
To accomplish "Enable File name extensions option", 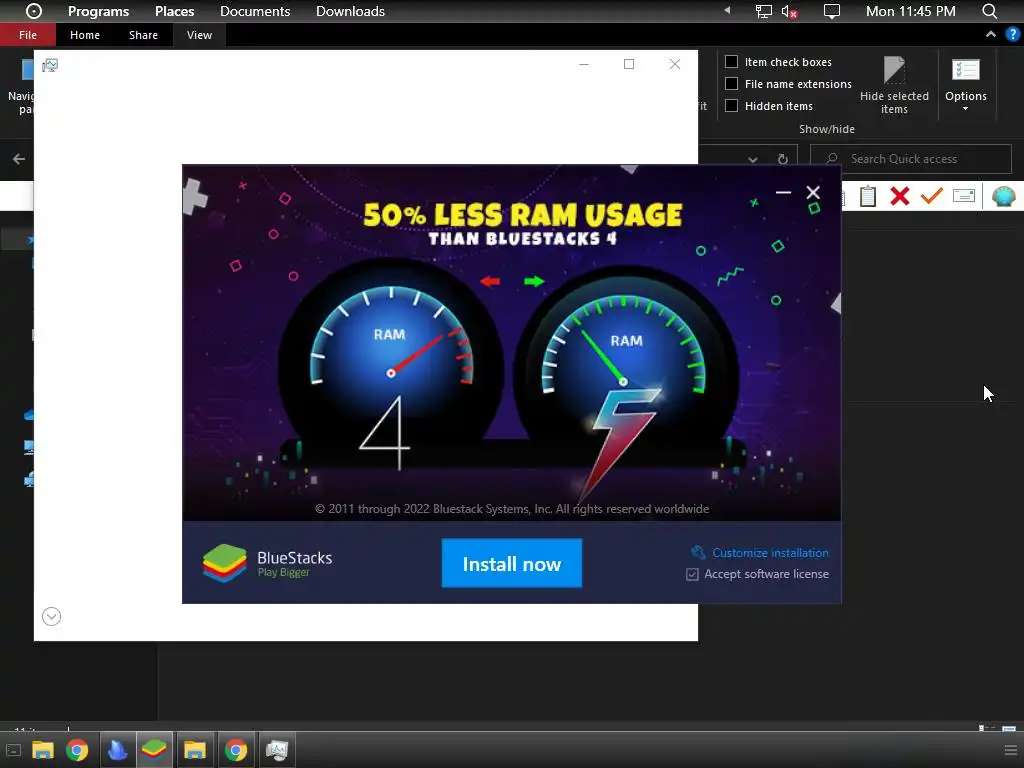I will (731, 84).
